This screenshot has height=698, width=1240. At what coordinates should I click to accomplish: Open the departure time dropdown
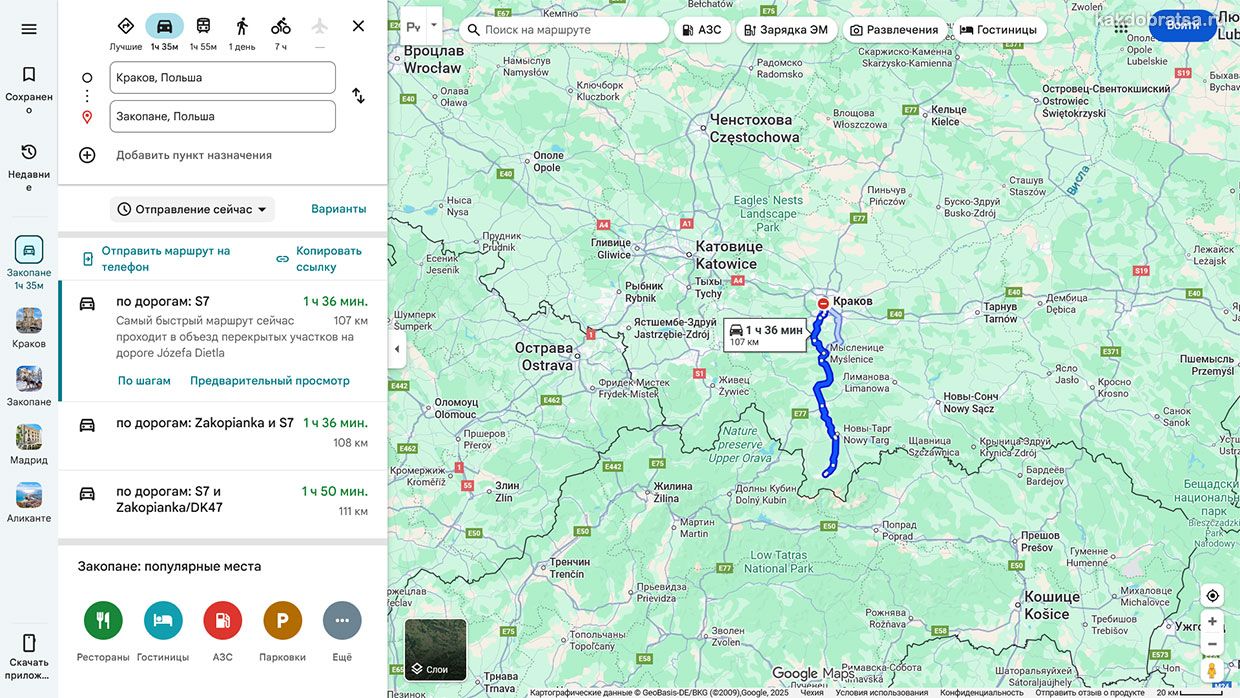(192, 209)
